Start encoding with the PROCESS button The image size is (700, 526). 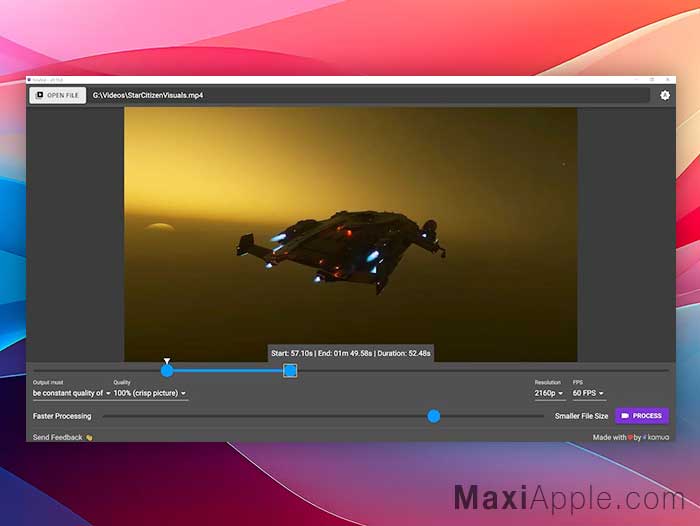(642, 416)
